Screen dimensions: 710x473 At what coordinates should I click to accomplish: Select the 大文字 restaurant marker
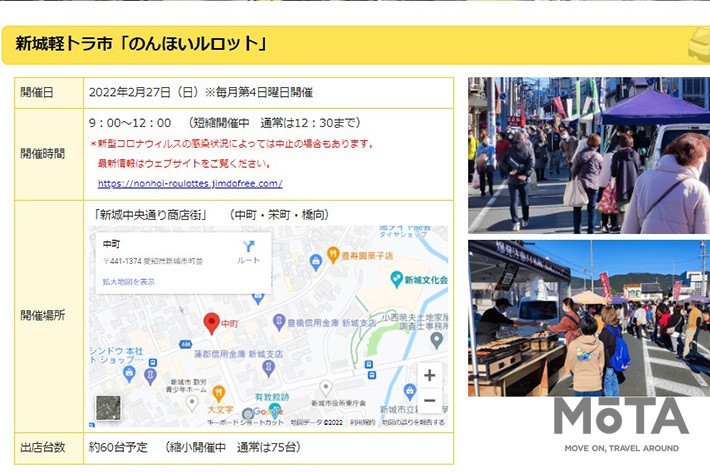[219, 394]
